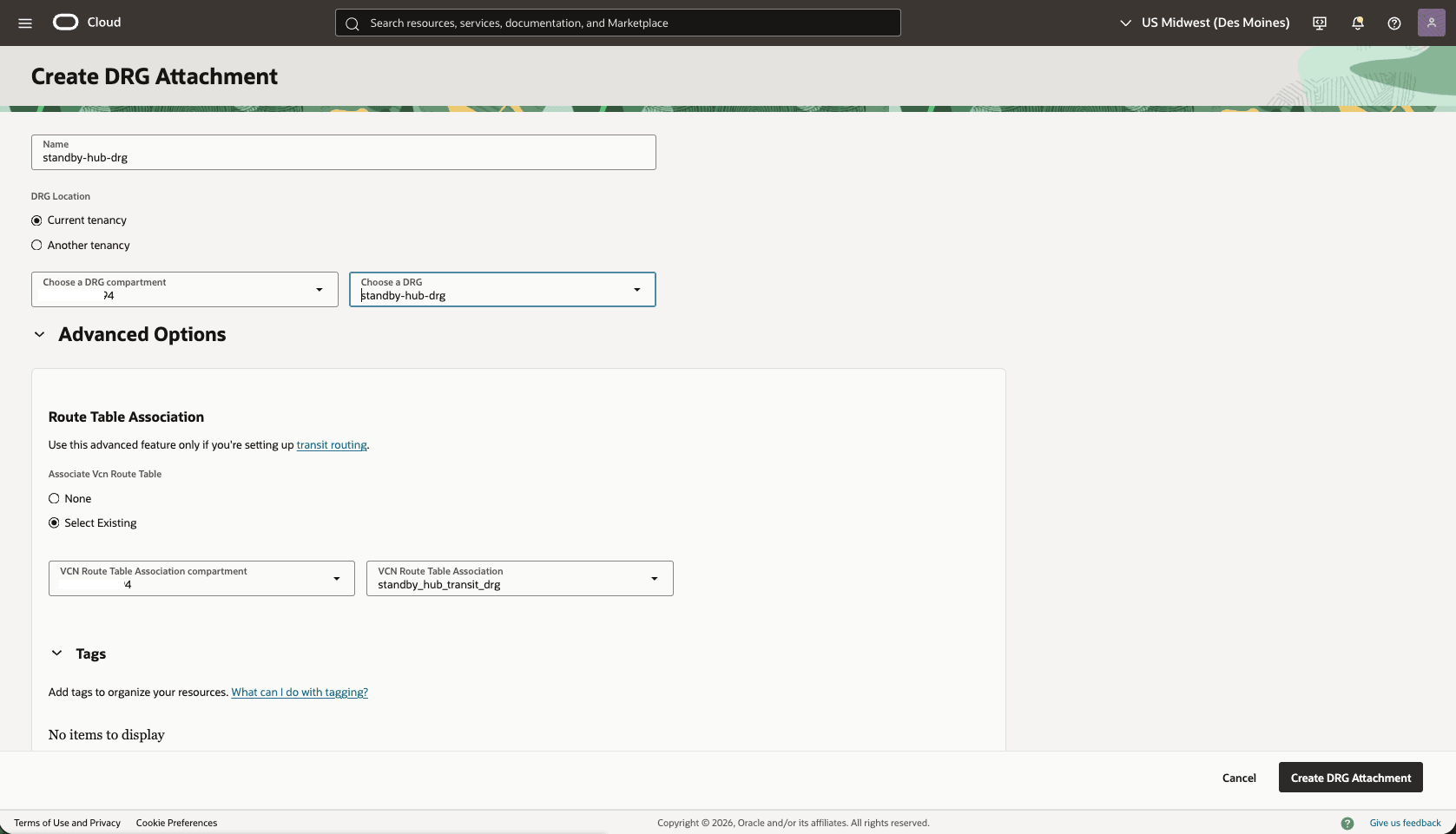Open the notifications bell
Viewport: 1456px width, 834px height.
1357,23
